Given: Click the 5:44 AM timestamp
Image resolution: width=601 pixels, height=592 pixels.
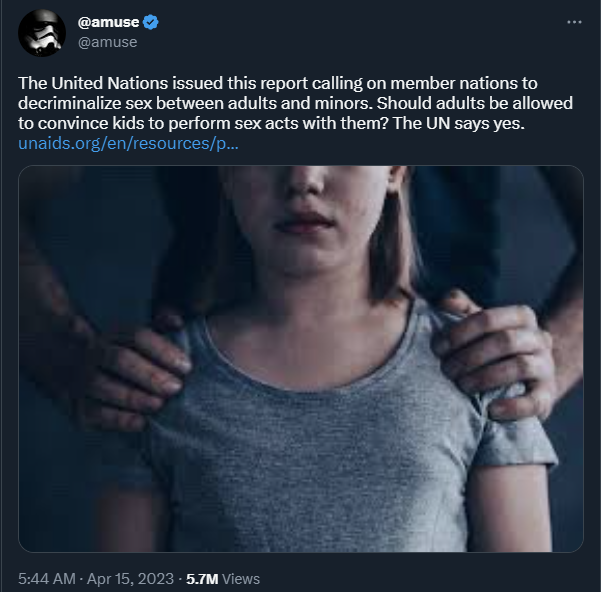Looking at the screenshot, I should (x=47, y=579).
